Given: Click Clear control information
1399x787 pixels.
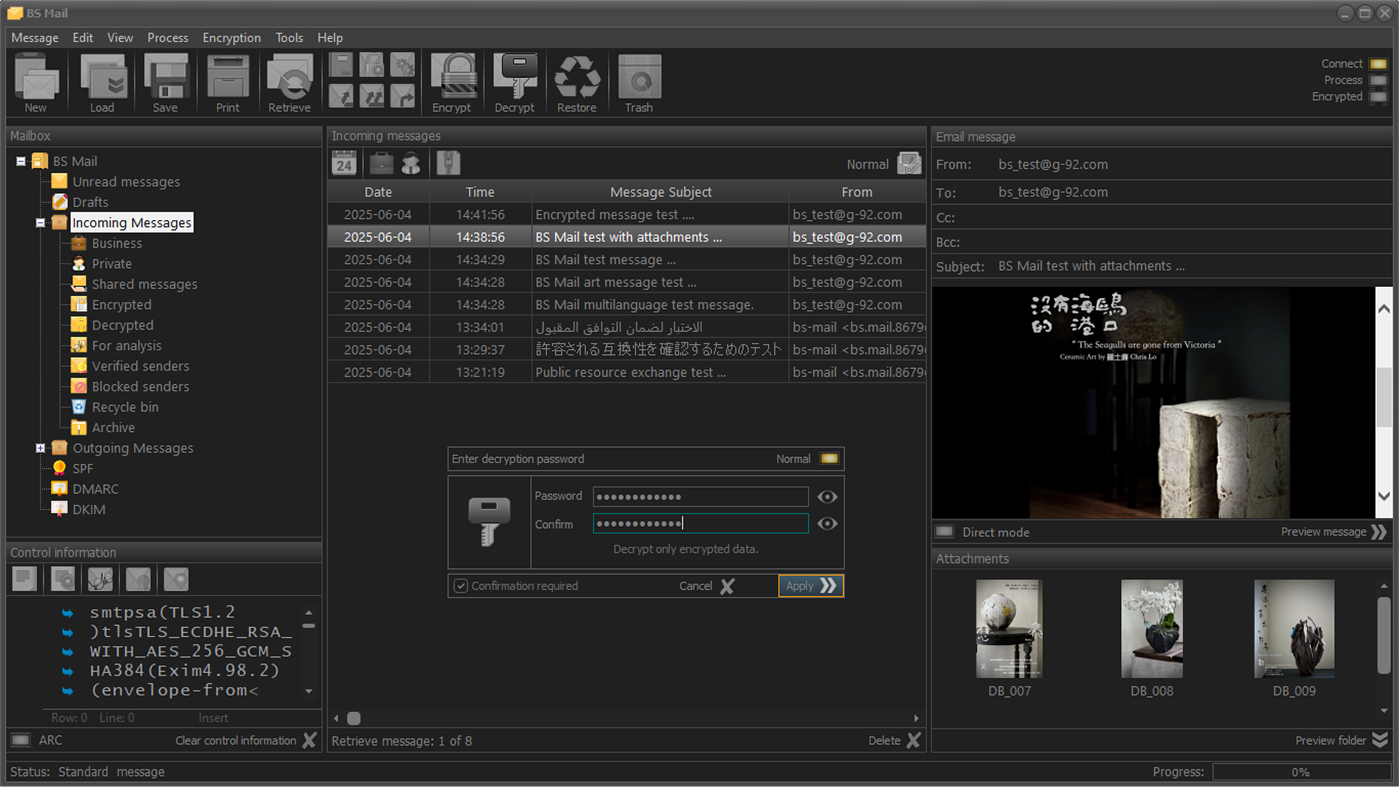Looking at the screenshot, I should (246, 740).
